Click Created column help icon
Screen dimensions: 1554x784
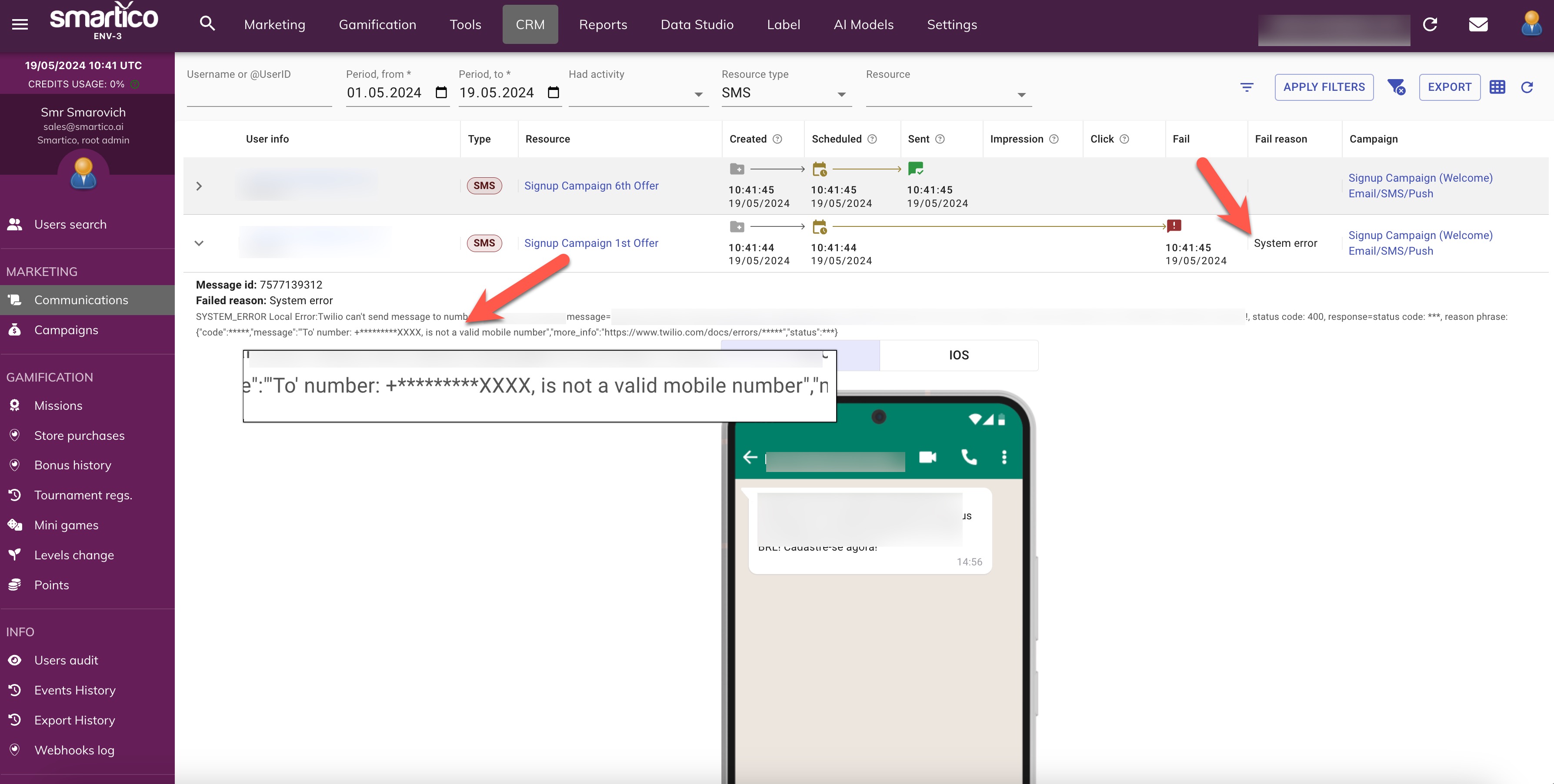coord(777,140)
